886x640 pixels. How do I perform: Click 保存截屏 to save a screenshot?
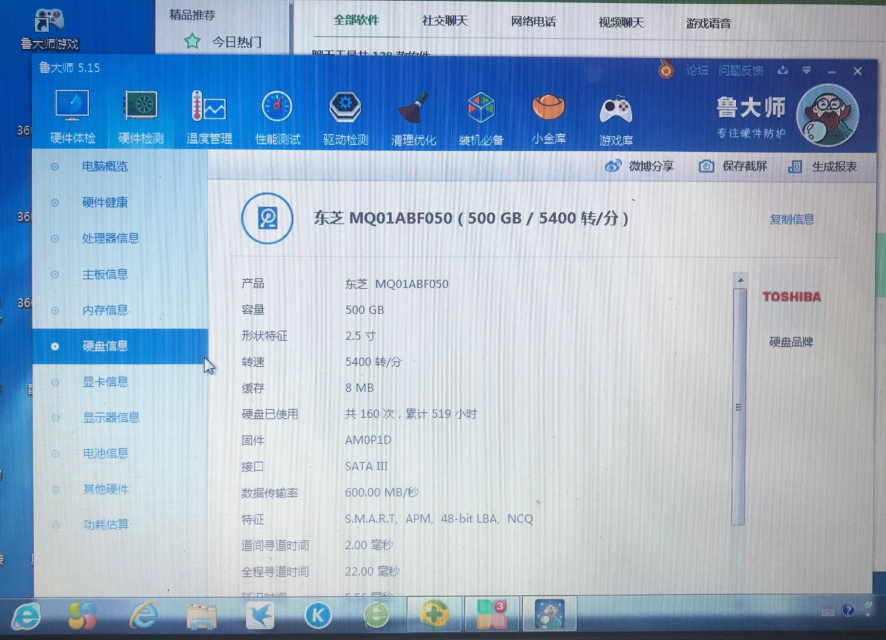click(x=733, y=166)
